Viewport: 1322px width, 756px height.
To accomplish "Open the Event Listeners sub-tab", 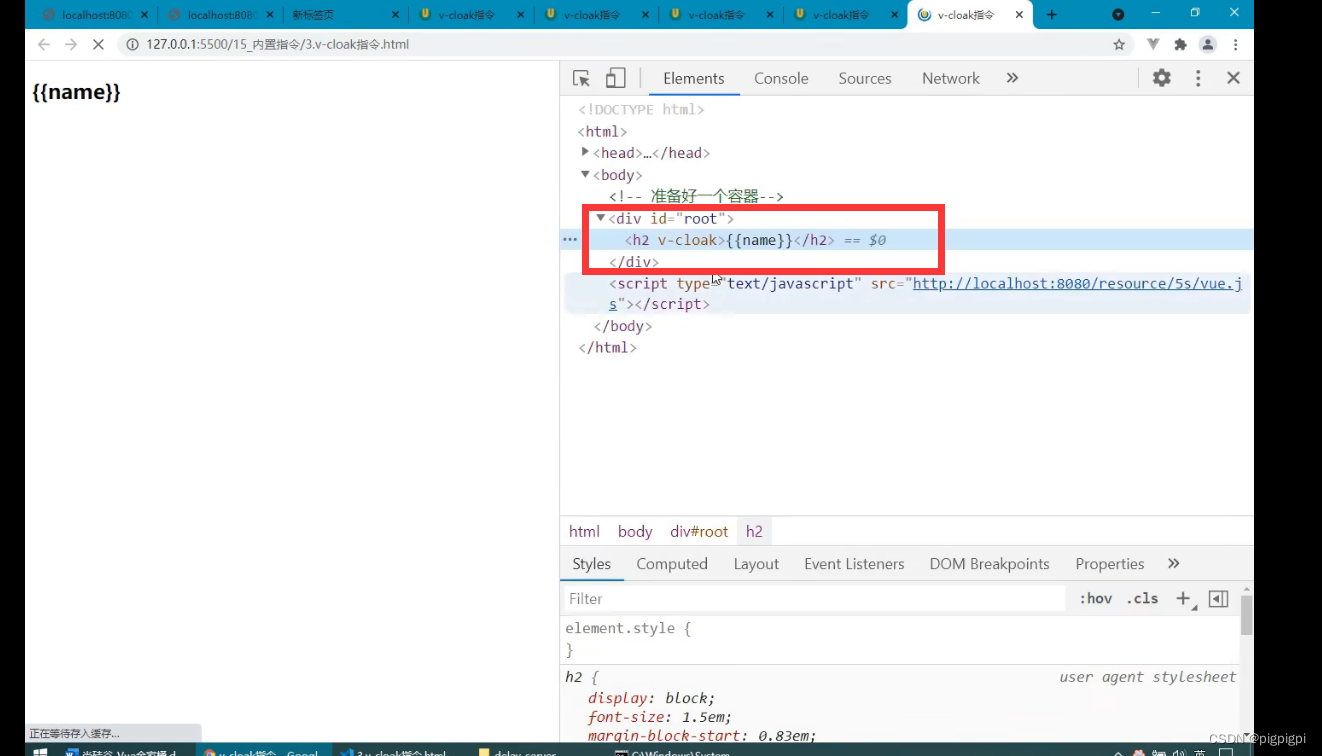I will (x=854, y=564).
